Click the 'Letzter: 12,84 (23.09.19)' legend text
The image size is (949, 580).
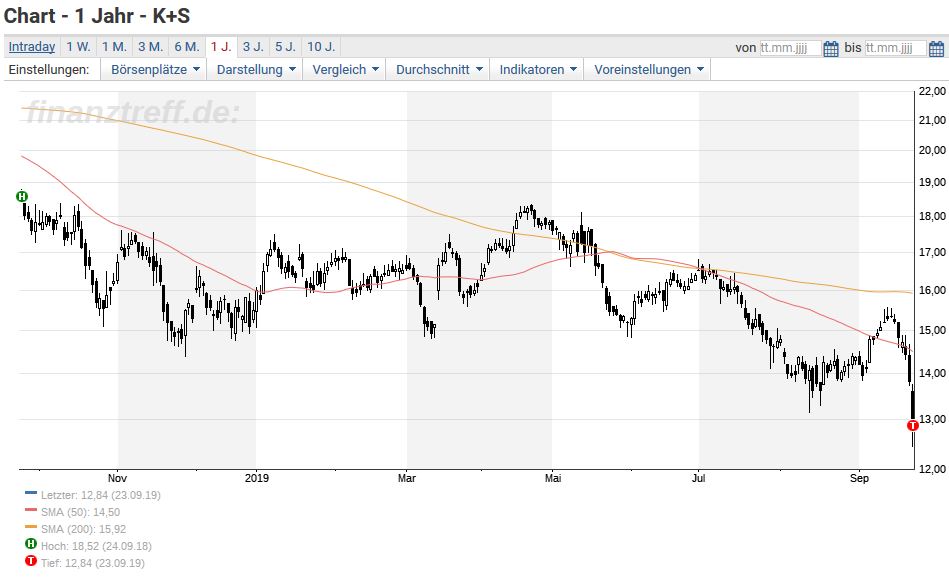(100, 495)
